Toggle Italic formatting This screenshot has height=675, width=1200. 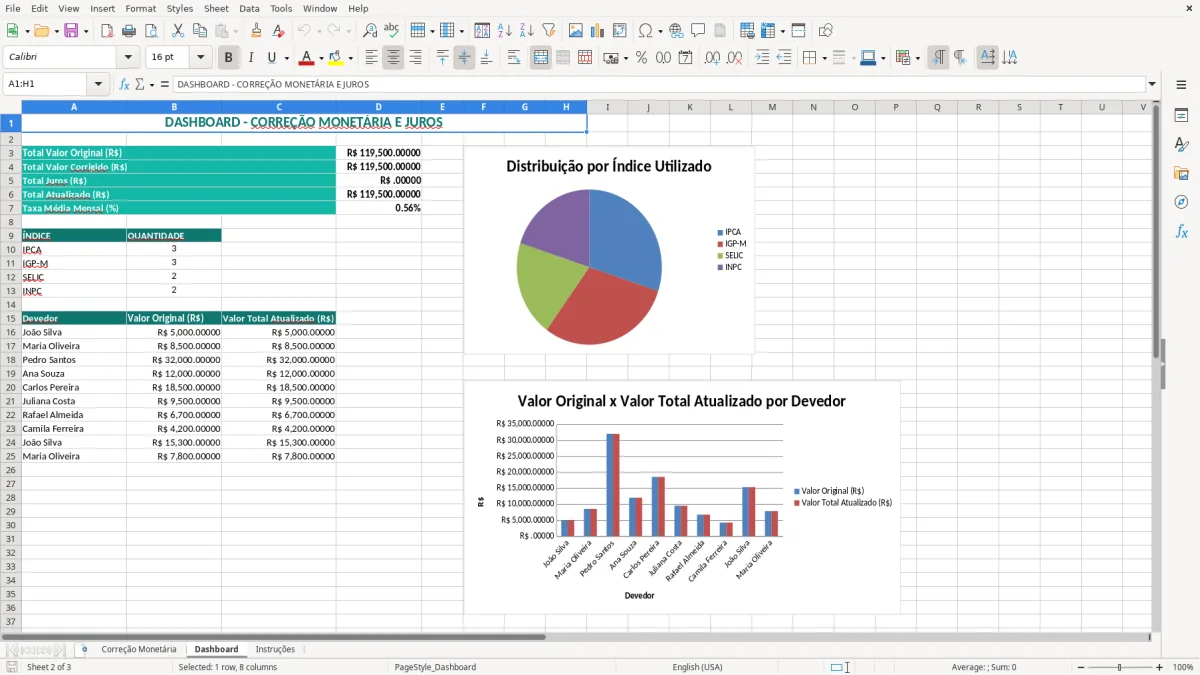[x=250, y=58]
